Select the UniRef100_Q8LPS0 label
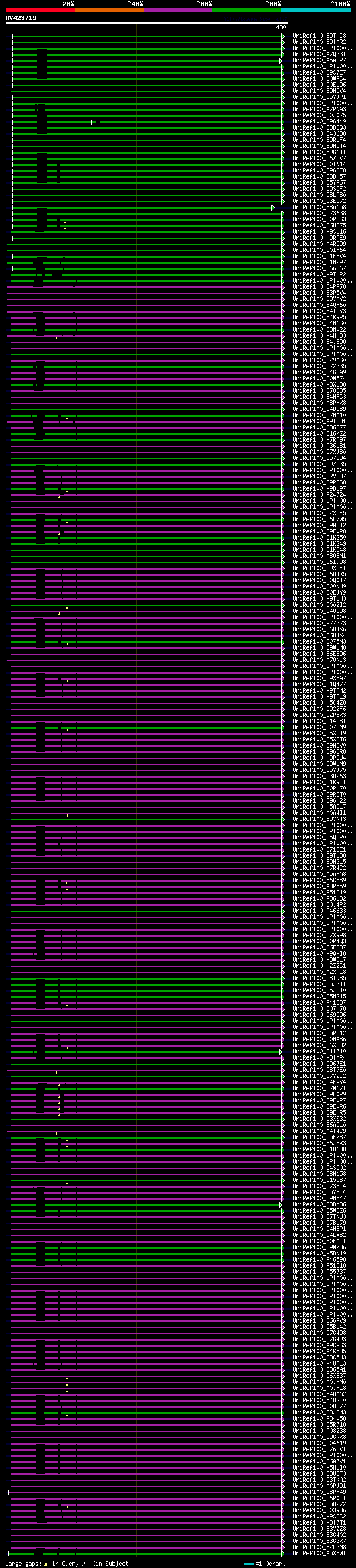Image resolution: width=356 pixels, height=1568 pixels. tap(319, 195)
